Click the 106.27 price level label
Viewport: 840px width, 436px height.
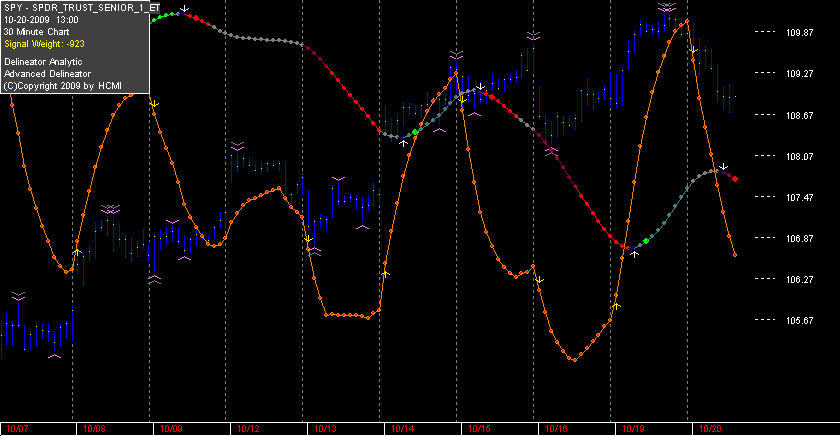pyautogui.click(x=799, y=280)
